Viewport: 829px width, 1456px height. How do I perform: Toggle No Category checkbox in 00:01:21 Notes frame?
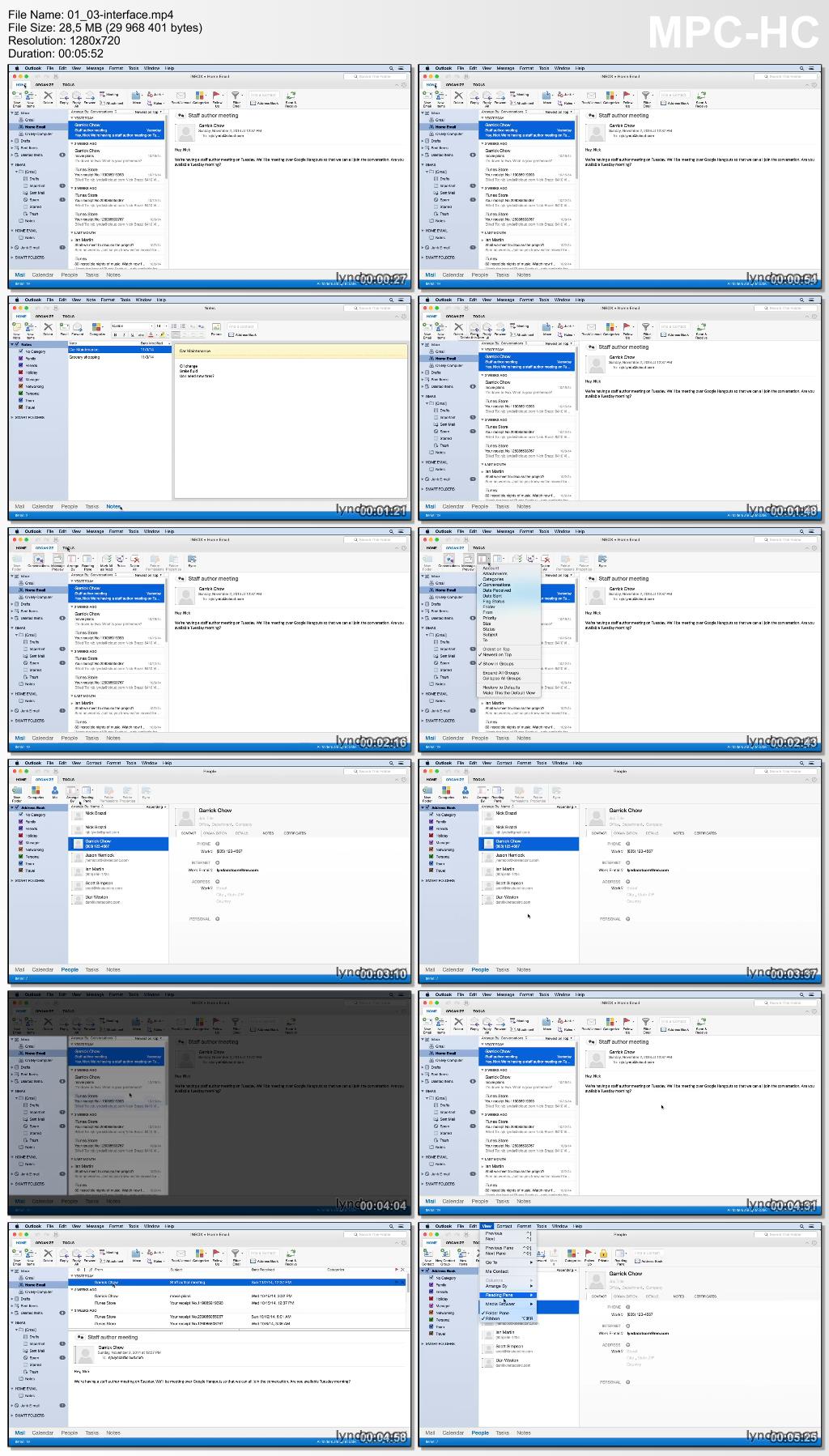[x=21, y=351]
